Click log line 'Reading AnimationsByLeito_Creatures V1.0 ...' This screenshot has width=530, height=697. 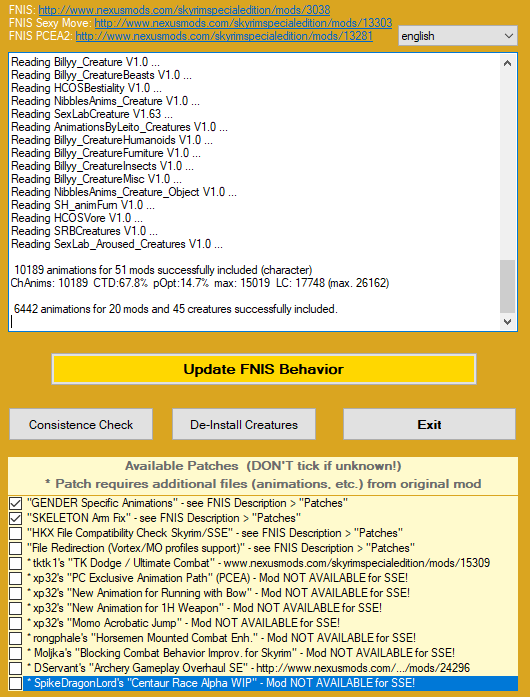click(119, 127)
